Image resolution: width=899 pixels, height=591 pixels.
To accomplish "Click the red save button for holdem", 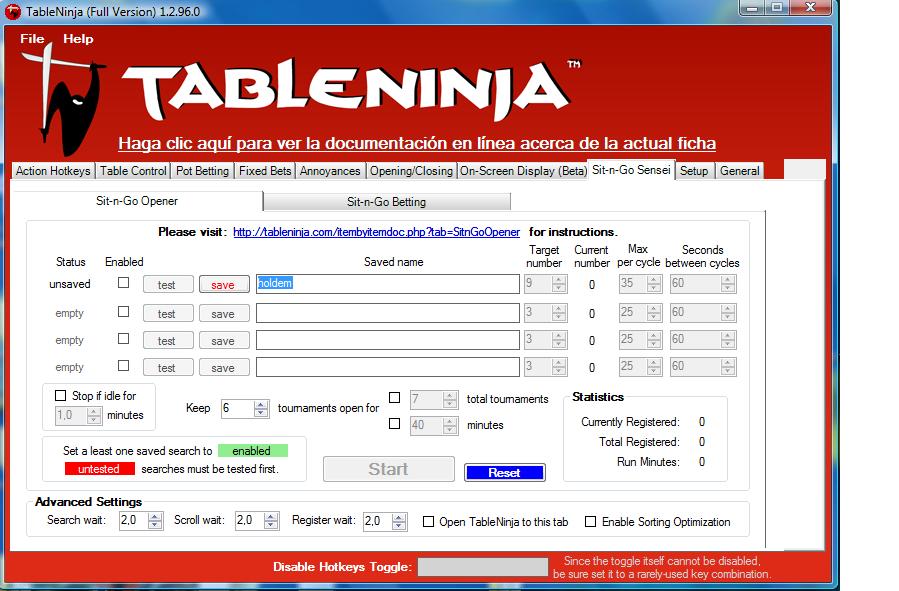I will pos(224,284).
